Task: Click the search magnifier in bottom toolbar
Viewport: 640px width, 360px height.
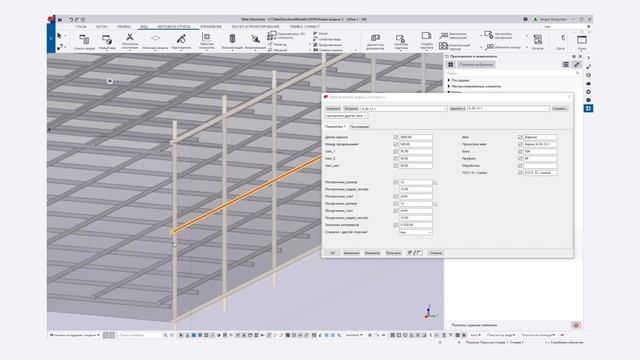Action: click(165, 335)
